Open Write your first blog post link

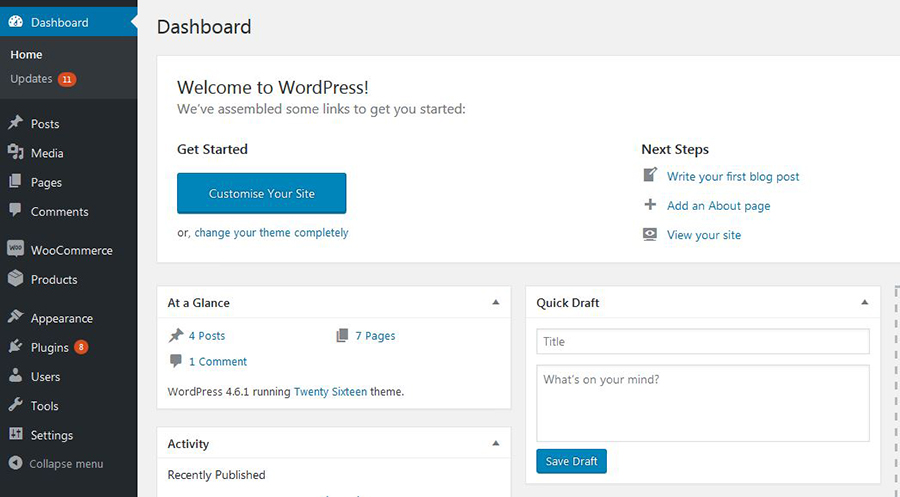click(732, 177)
